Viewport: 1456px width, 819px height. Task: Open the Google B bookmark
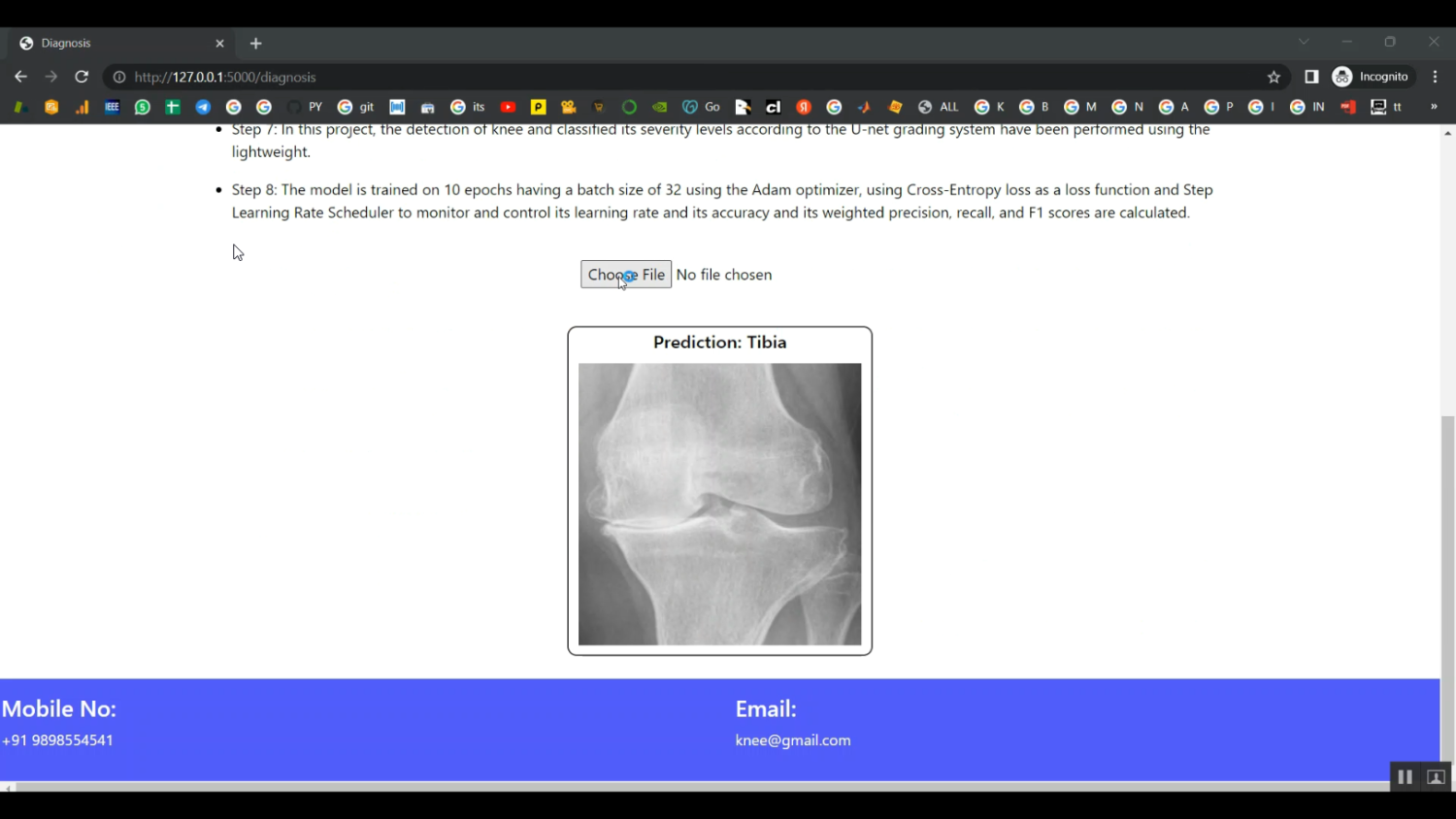tap(1034, 107)
